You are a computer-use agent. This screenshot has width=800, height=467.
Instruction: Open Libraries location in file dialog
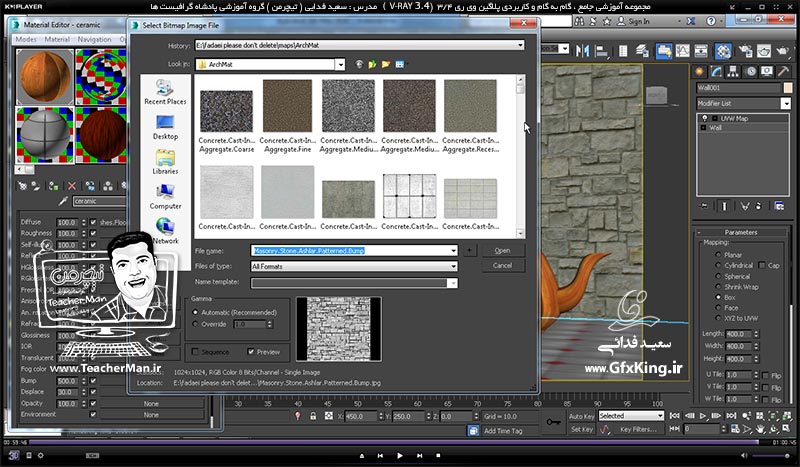(165, 162)
